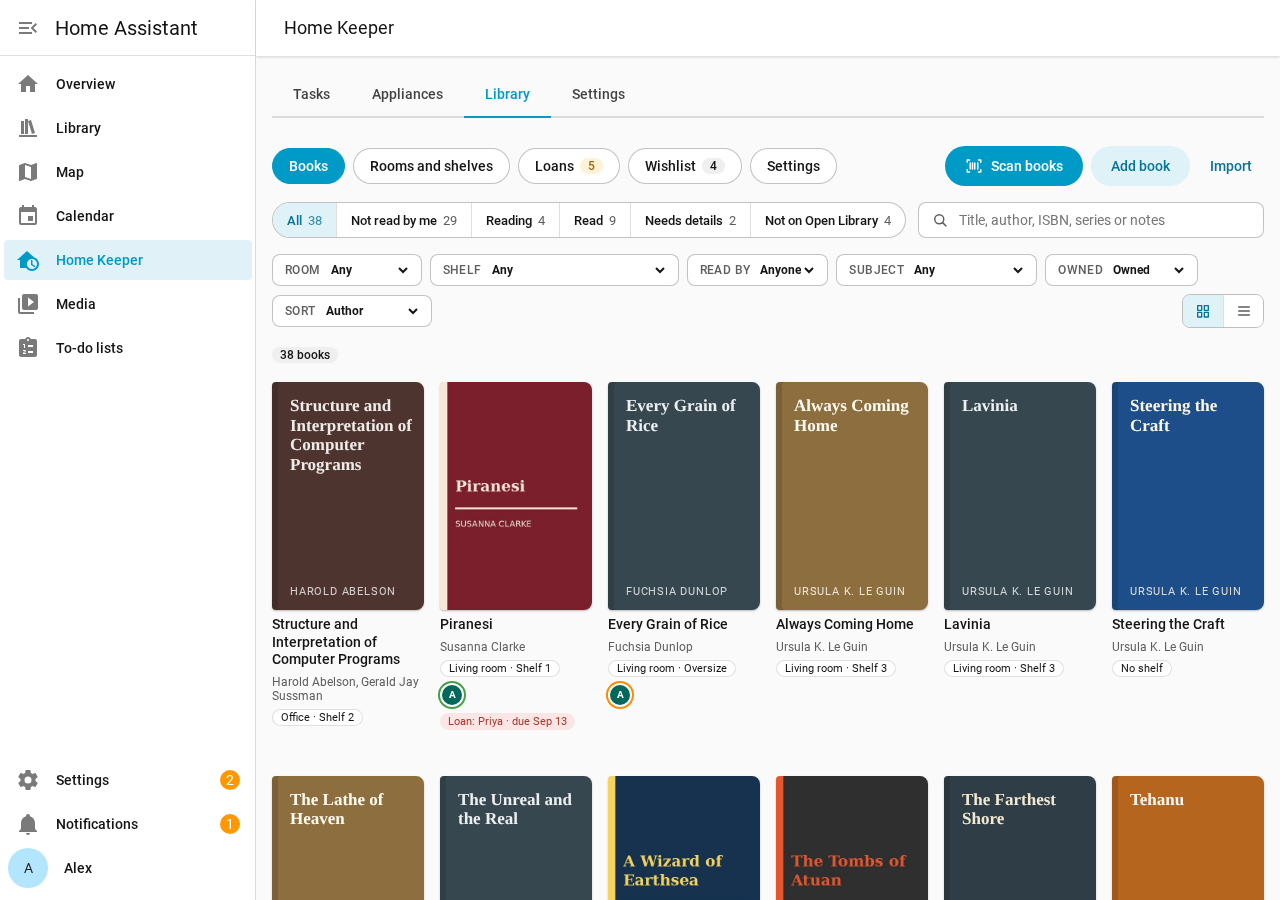Image resolution: width=1280 pixels, height=900 pixels.
Task: Filter books by Read
Action: [595, 220]
